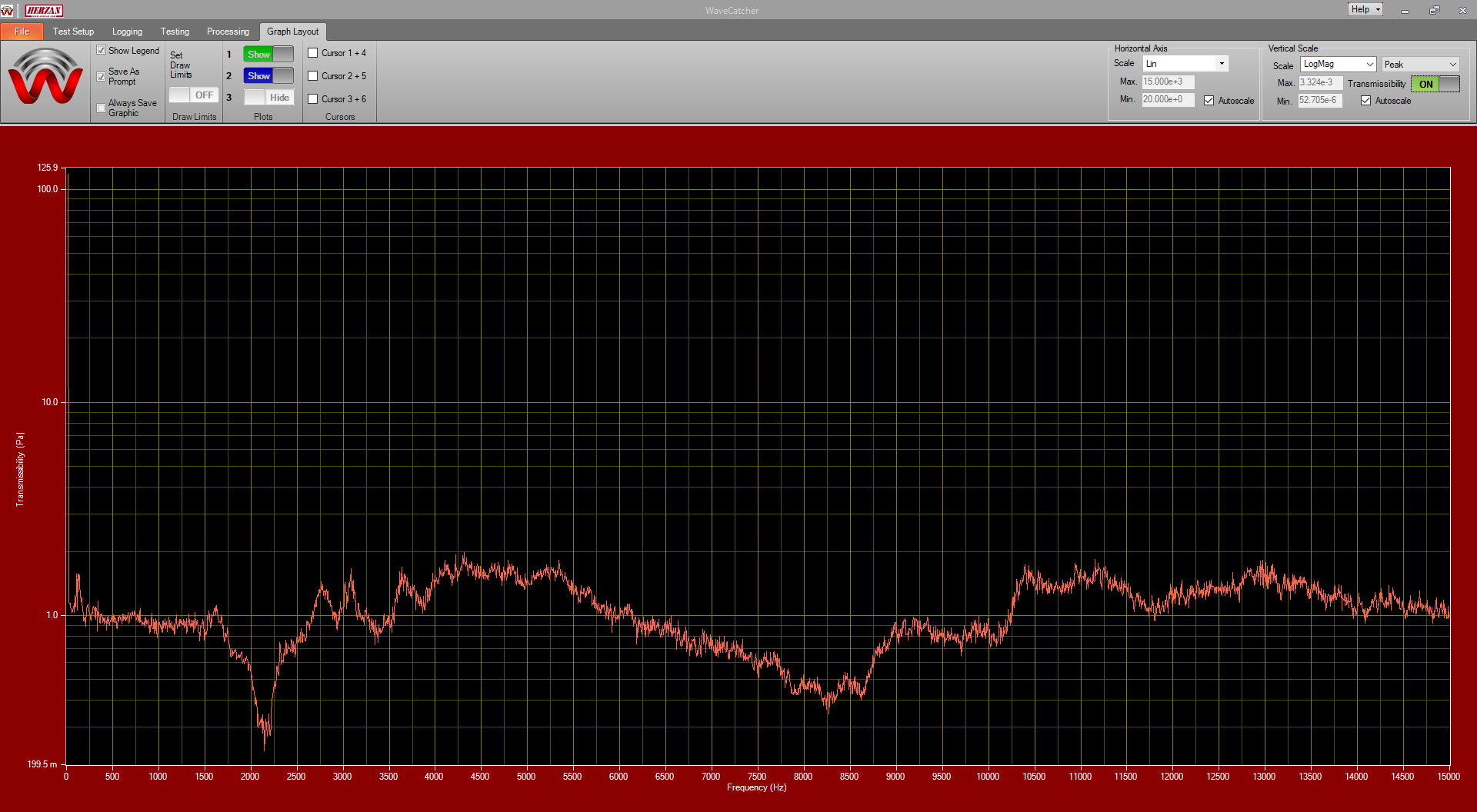The width and height of the screenshot is (1477, 812).
Task: Open Horizontal Axis Scale Lin dropdown
Action: 1221,64
